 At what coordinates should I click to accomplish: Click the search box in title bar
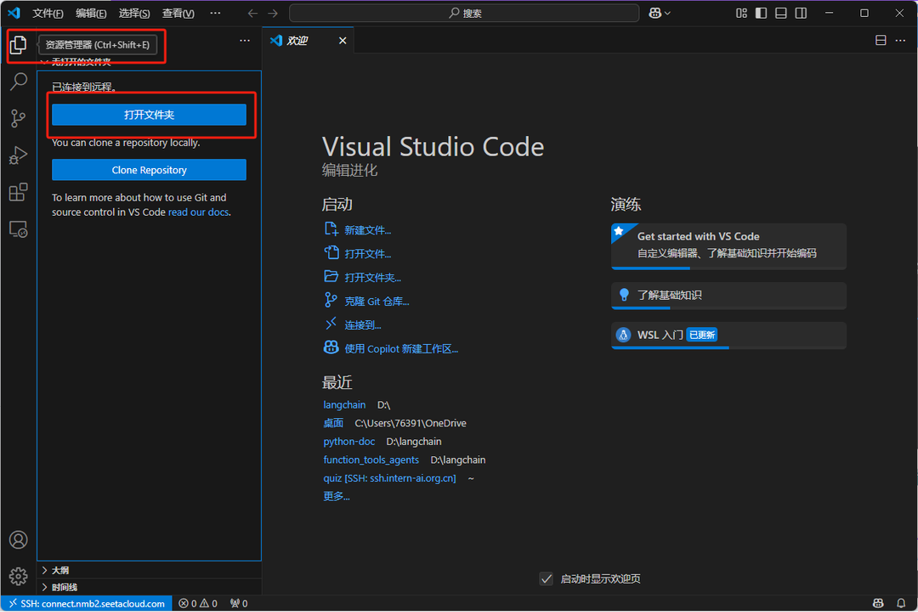[x=464, y=13]
